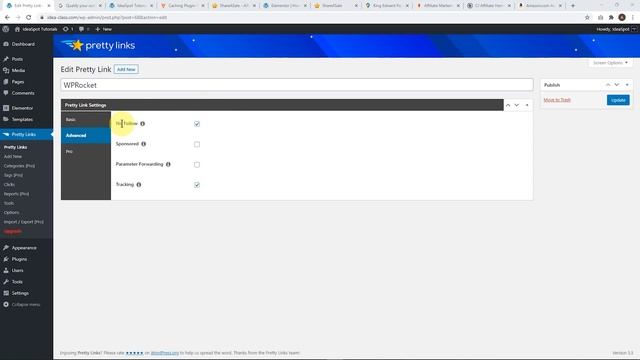Open the Chrome profile avatar
The image size is (640, 360).
point(622,18)
